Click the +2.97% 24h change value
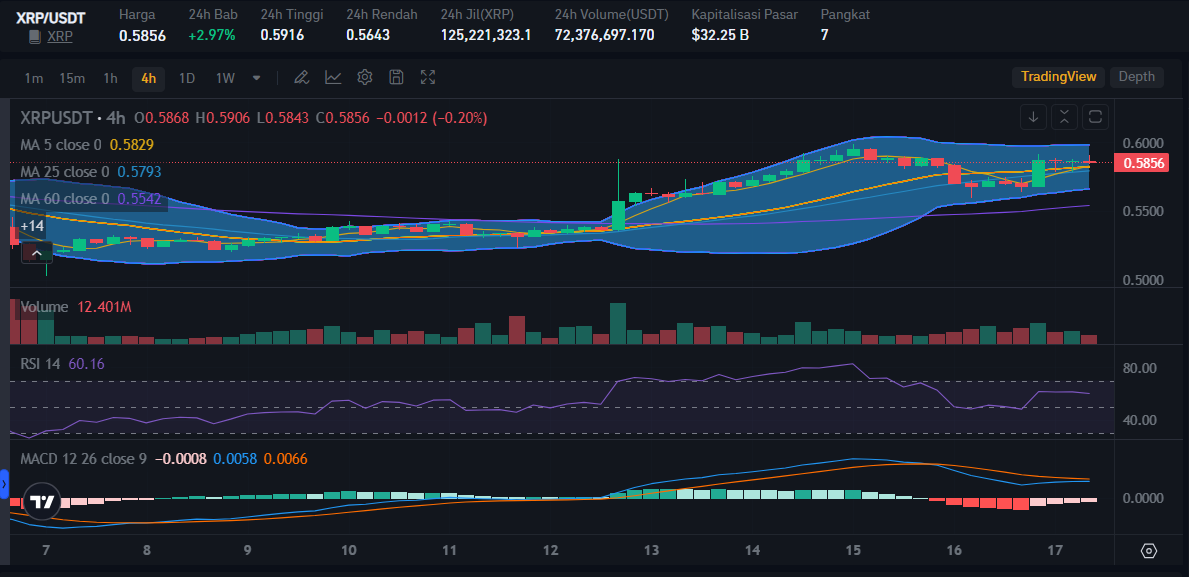1189x577 pixels. [x=212, y=35]
